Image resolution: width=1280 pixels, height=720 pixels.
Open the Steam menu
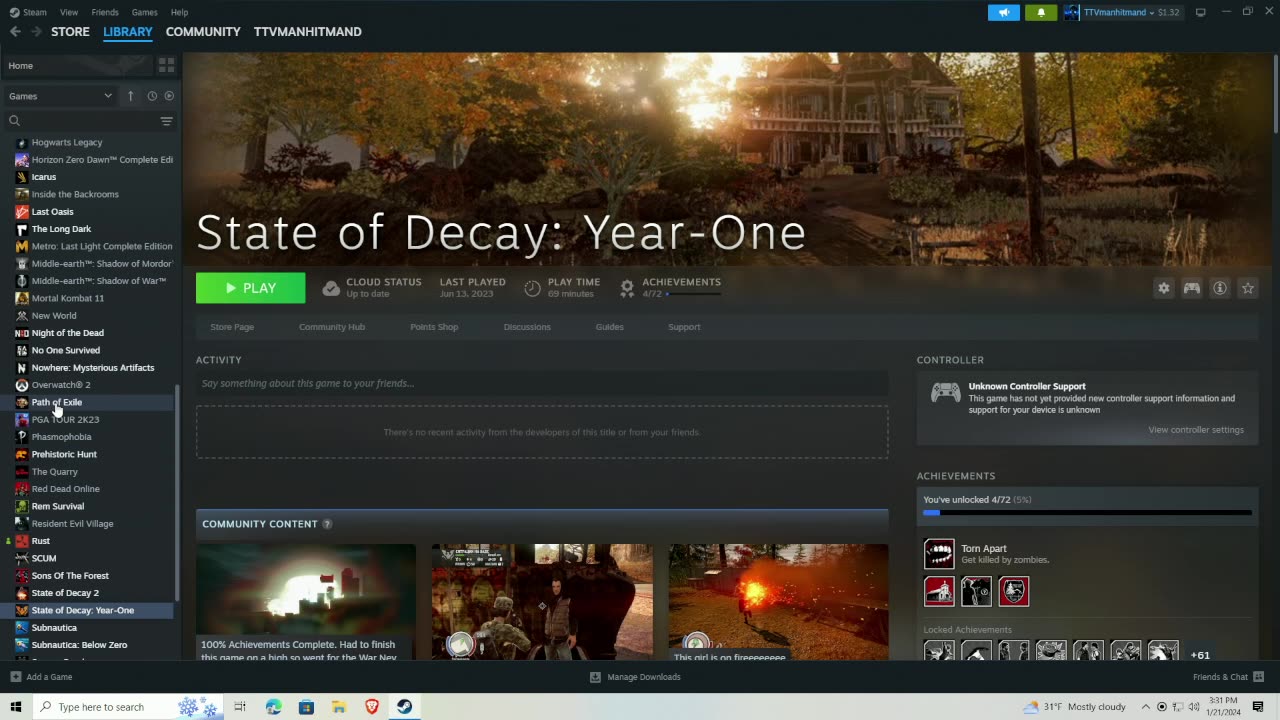pyautogui.click(x=28, y=12)
